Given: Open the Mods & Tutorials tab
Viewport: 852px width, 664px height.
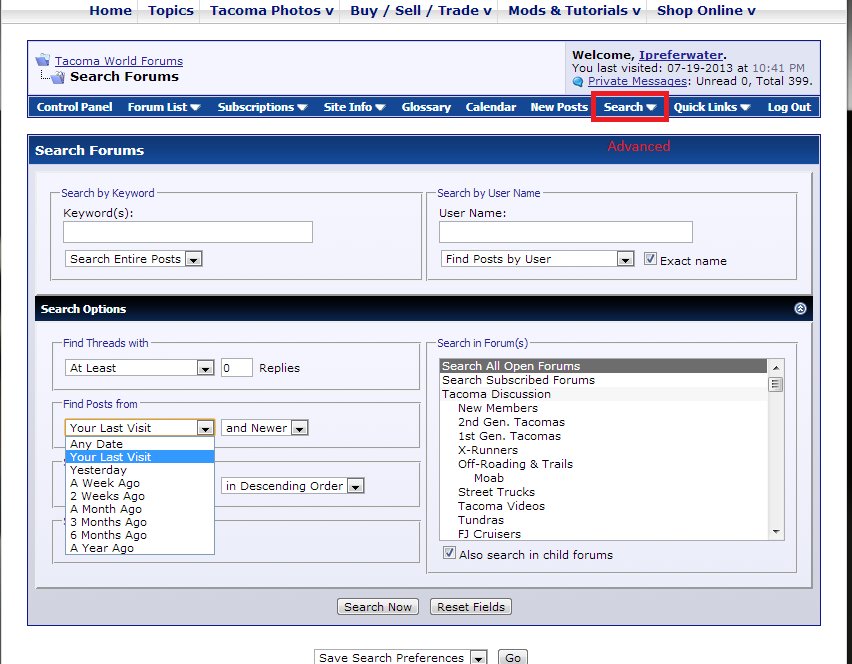Looking at the screenshot, I should click(574, 10).
